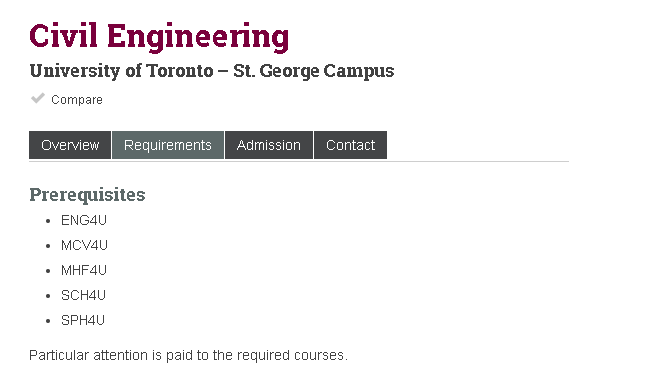Open the Contact tab
This screenshot has height=381, width=662.
(x=350, y=145)
